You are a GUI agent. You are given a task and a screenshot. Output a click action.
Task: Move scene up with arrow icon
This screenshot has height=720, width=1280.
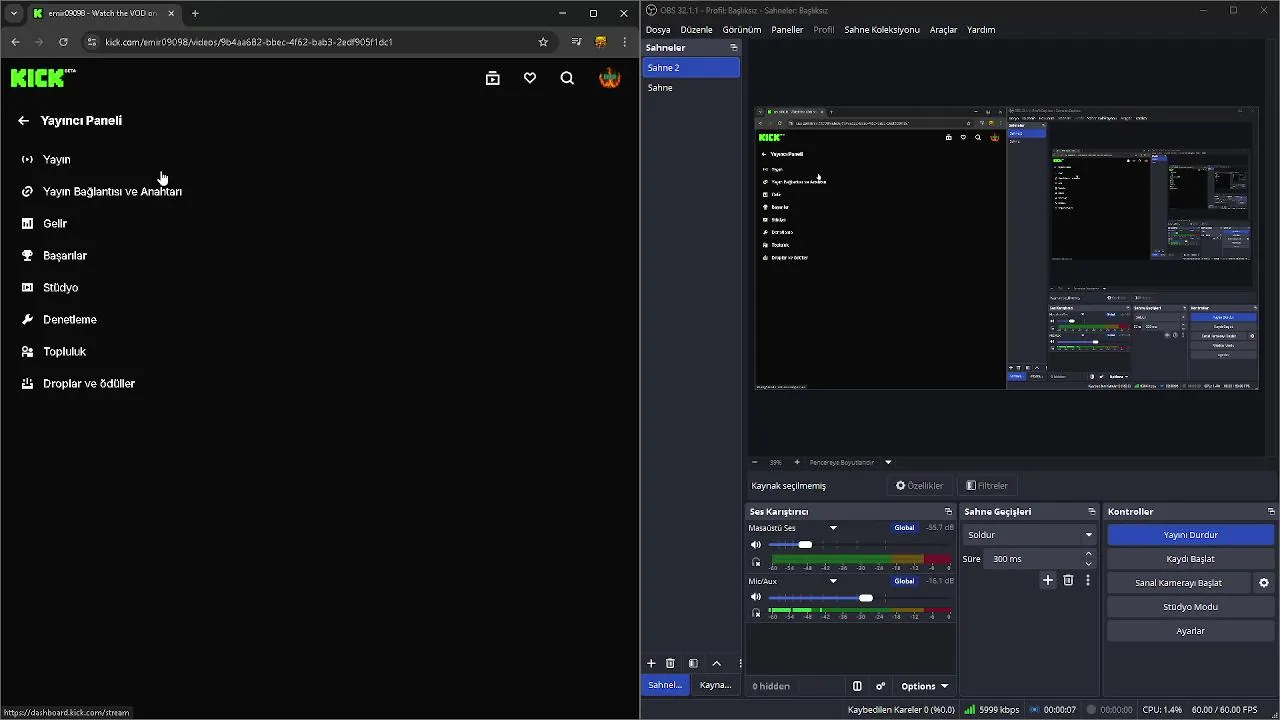tap(716, 663)
